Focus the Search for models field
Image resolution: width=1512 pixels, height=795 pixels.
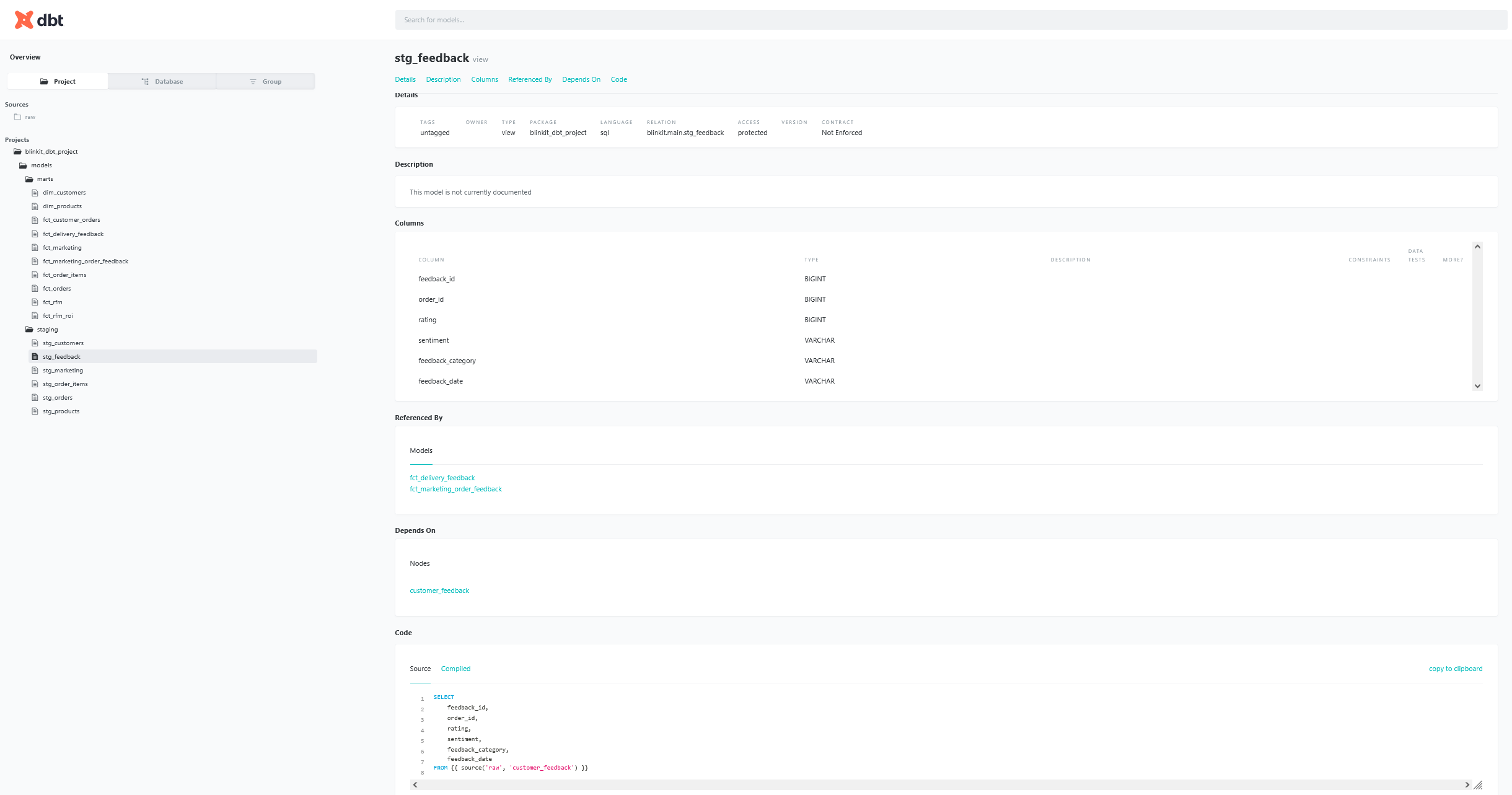(951, 20)
